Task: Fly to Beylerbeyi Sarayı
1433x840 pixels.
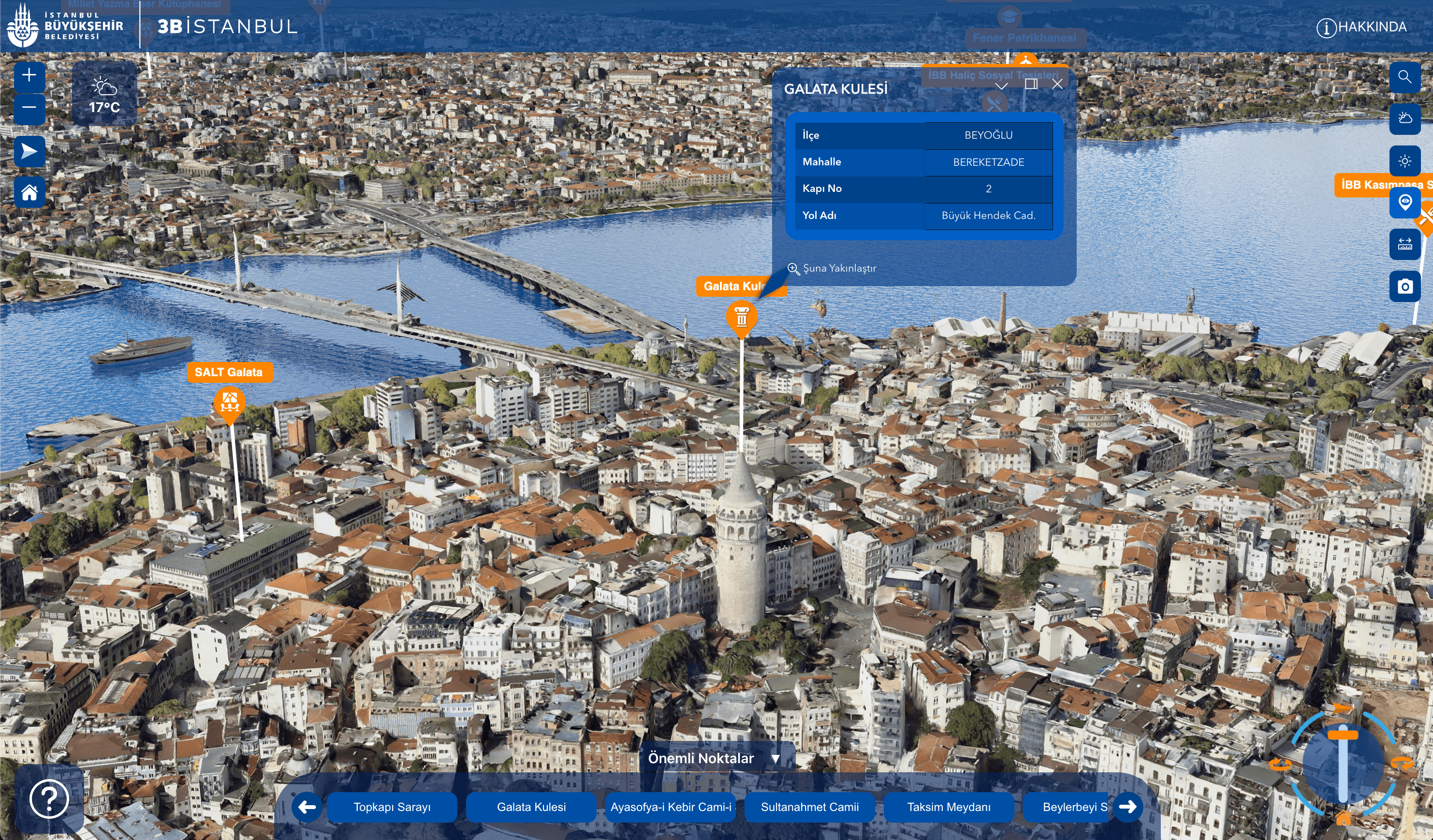Action: pos(1066,807)
